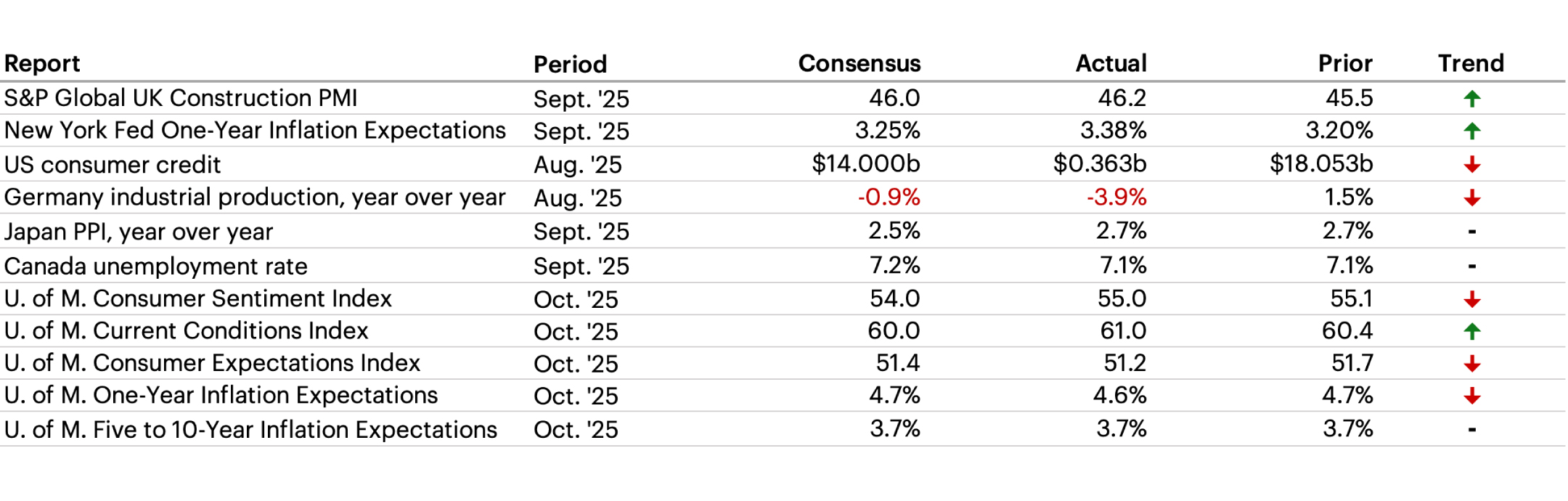The width and height of the screenshot is (1568, 501).
Task: Click the Japan PPI trend dash
Action: (x=1471, y=232)
